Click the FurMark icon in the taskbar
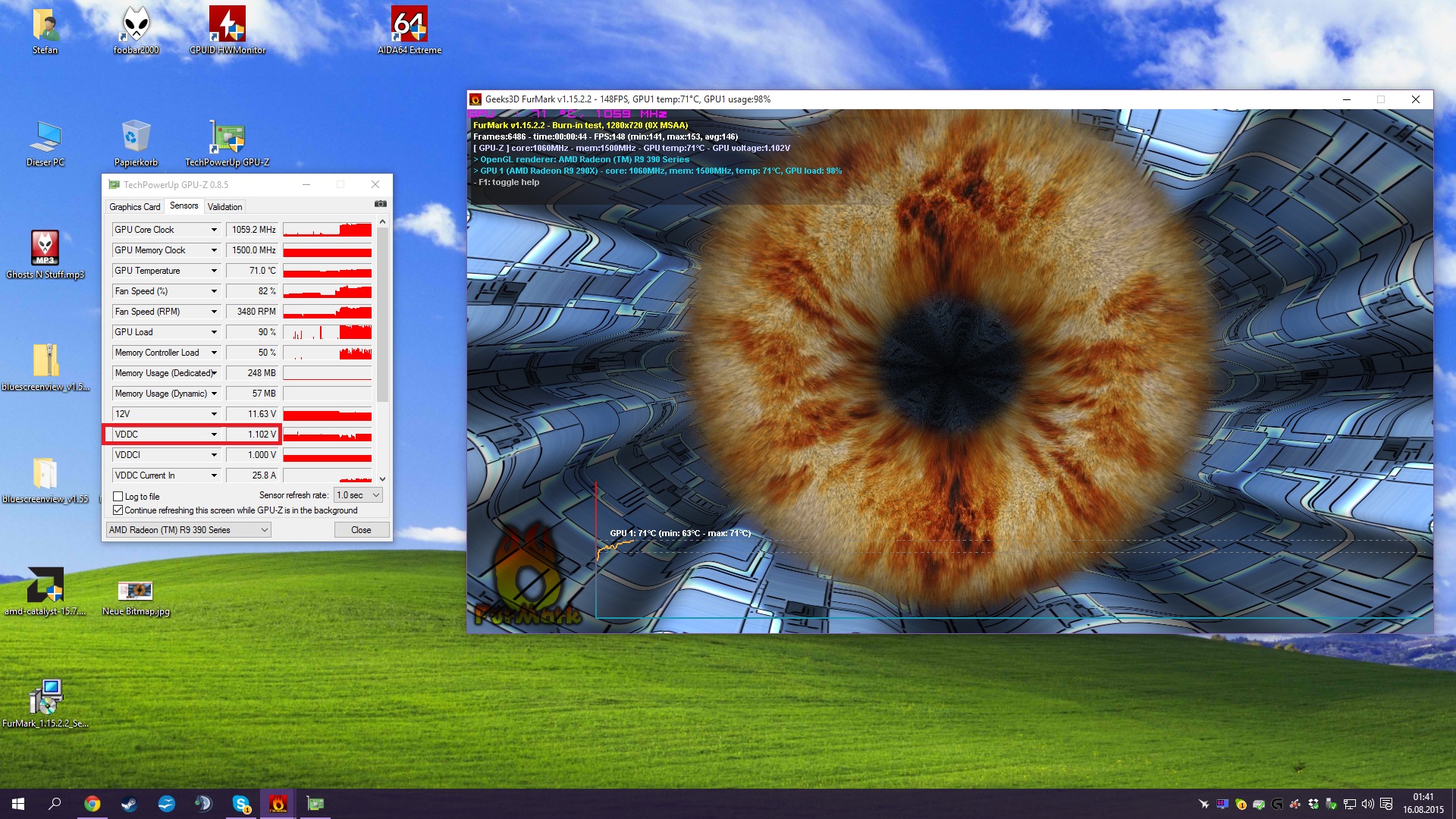 [x=278, y=804]
